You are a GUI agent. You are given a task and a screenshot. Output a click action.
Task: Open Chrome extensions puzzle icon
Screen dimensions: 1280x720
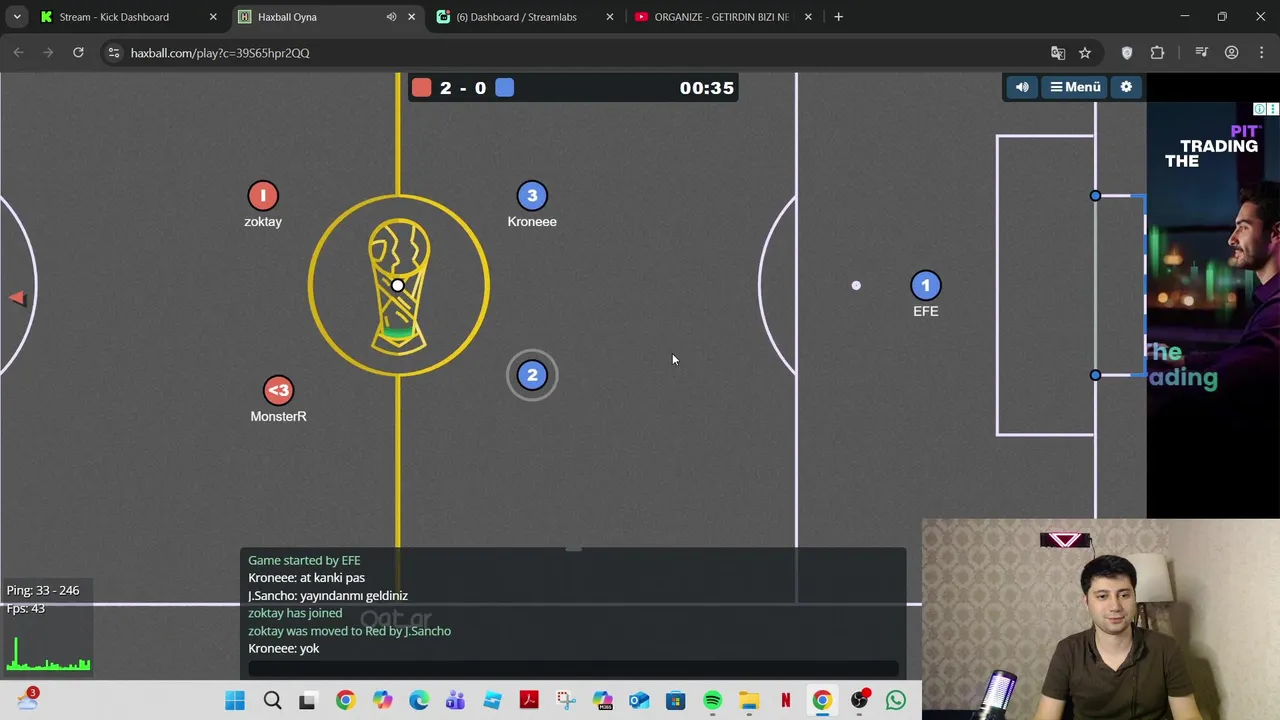1158,53
